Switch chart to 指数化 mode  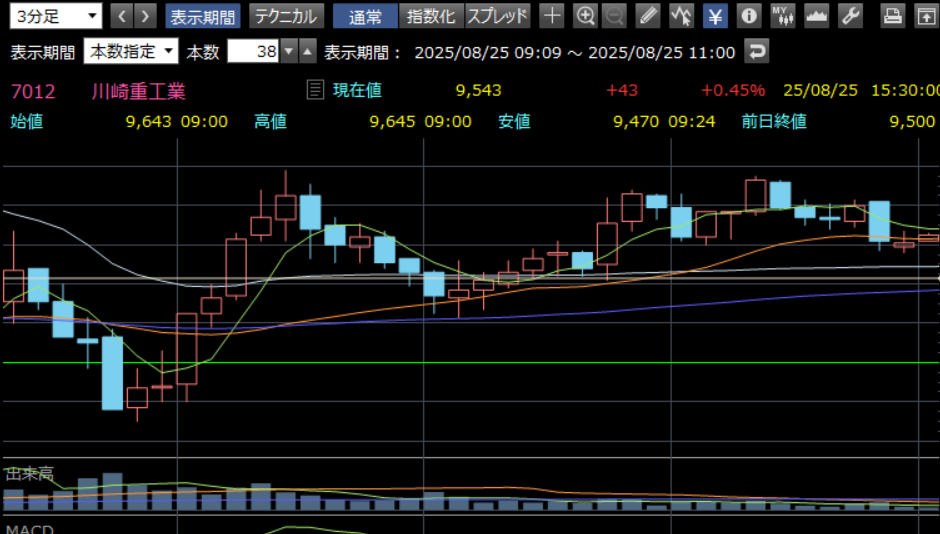[x=431, y=16]
